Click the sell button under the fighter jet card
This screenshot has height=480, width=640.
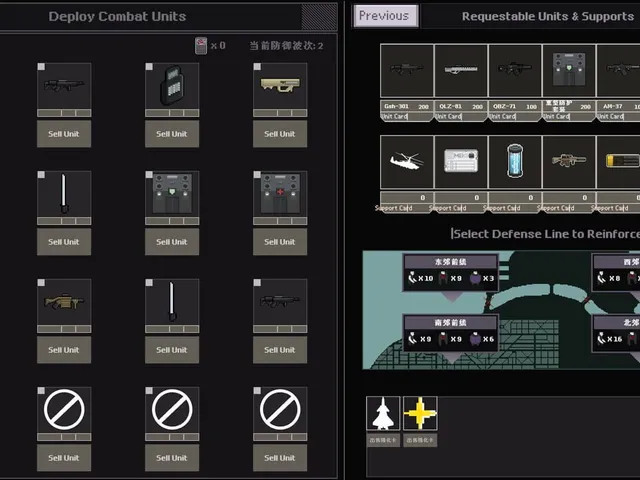[x=383, y=440]
